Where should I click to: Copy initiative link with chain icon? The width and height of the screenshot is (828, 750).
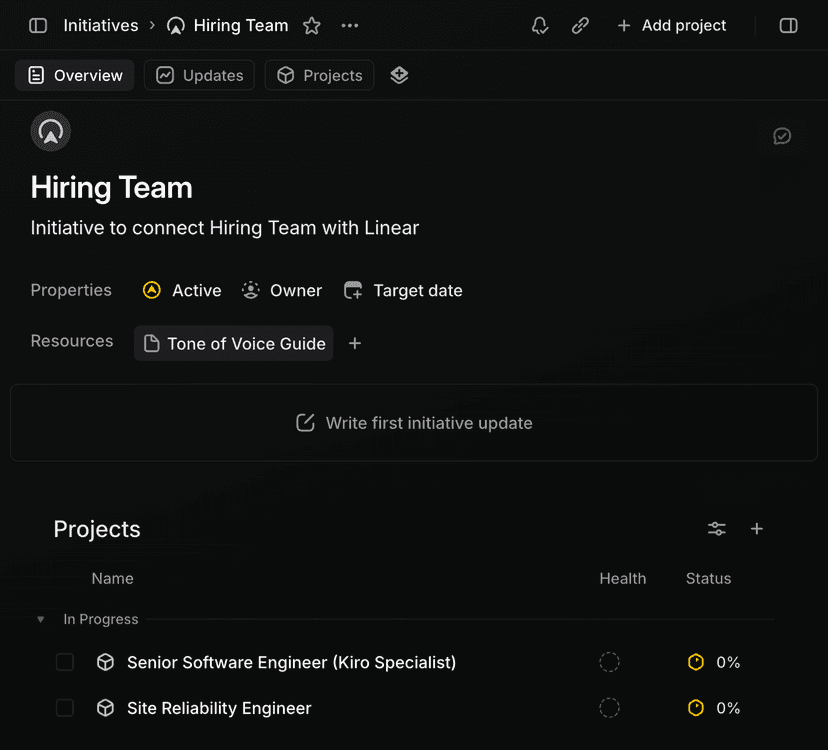pyautogui.click(x=580, y=26)
